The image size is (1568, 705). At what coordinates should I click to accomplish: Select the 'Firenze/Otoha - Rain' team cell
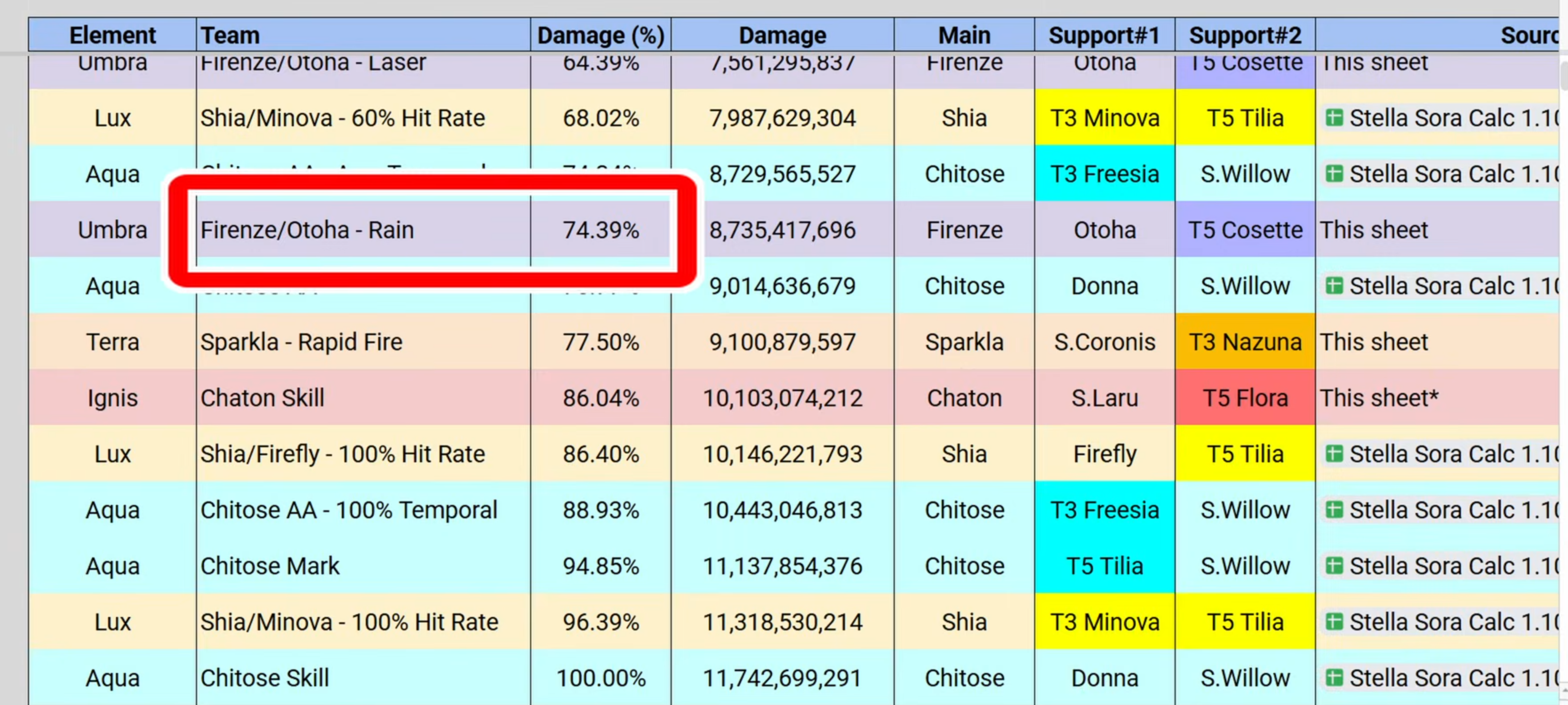[x=364, y=230]
